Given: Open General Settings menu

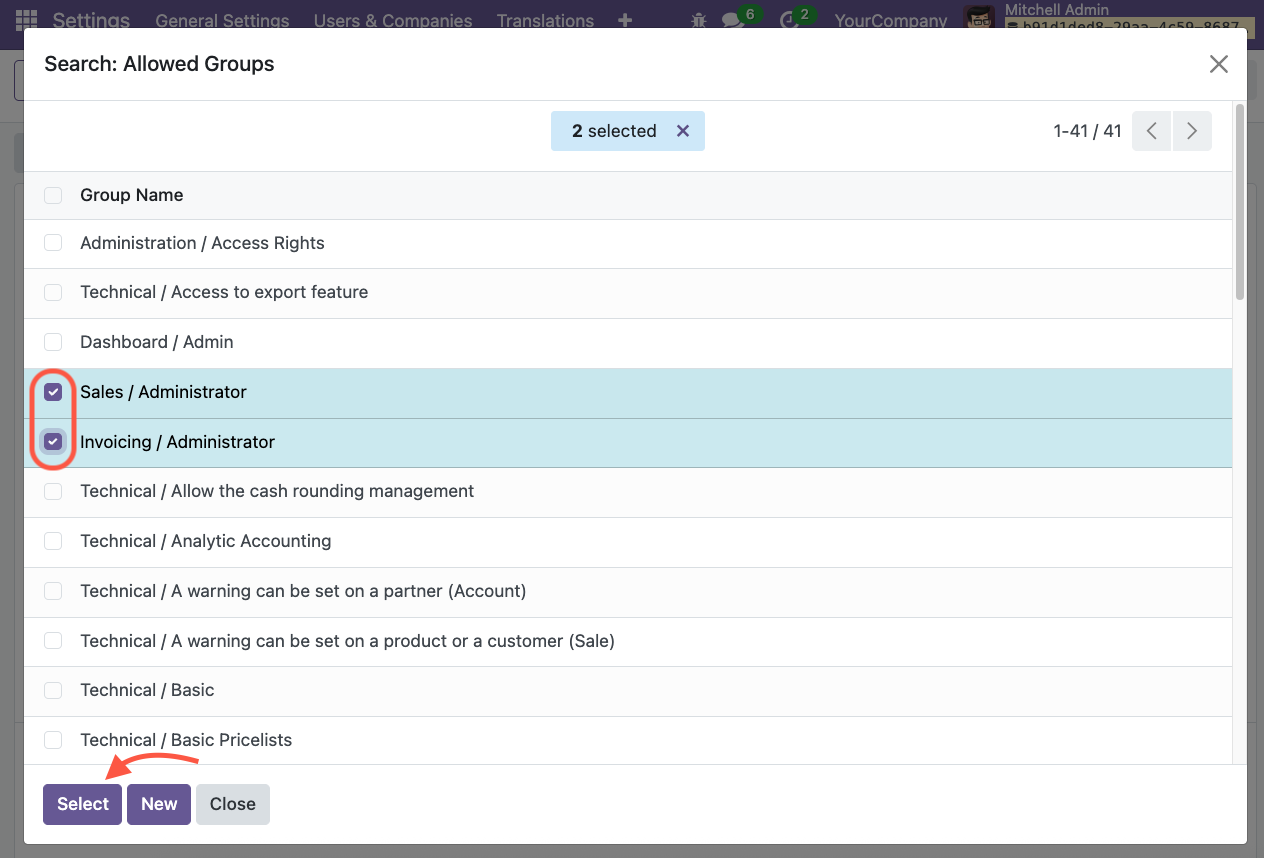Looking at the screenshot, I should [222, 20].
